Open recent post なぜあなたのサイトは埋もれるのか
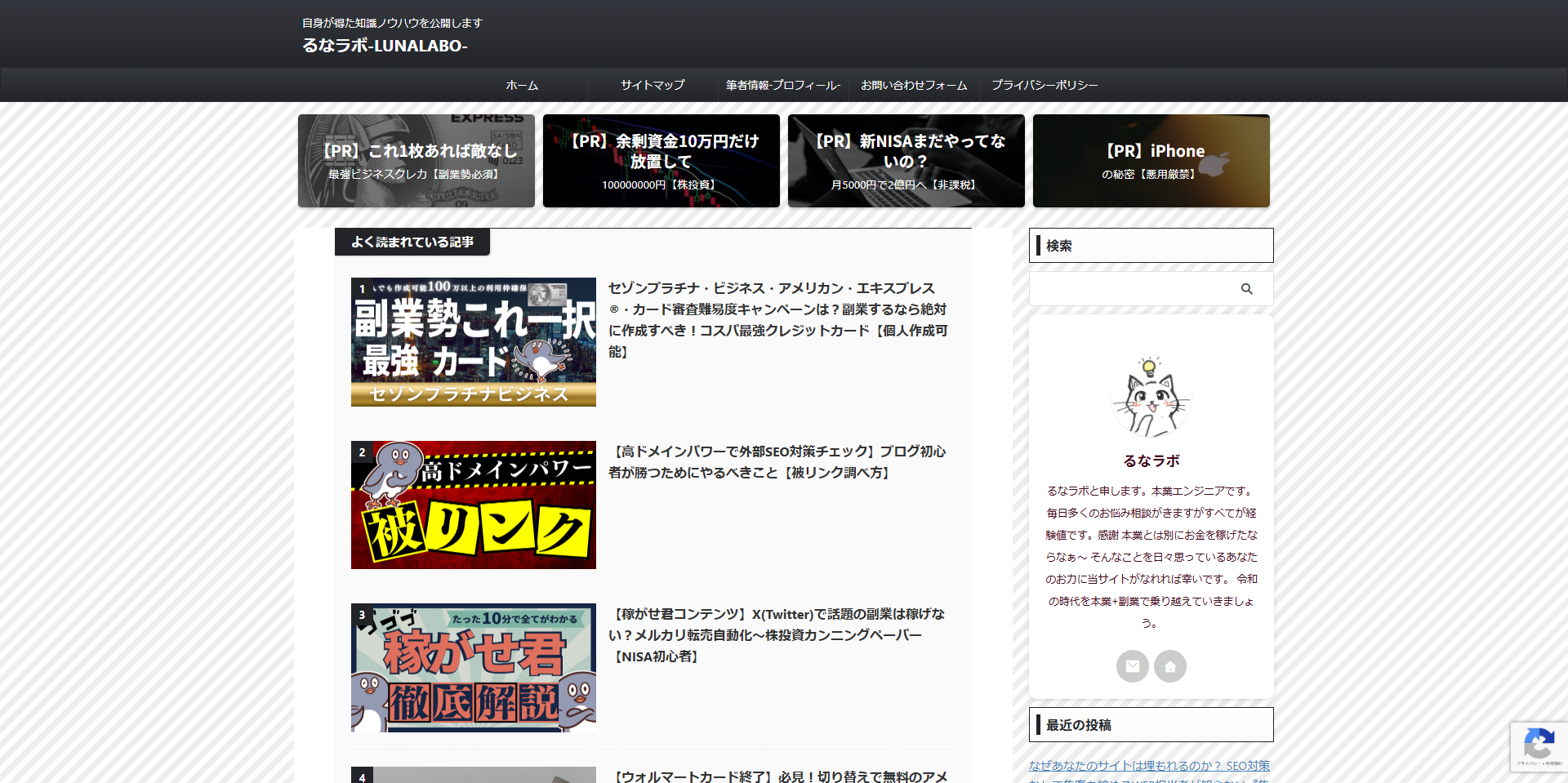Viewport: 1568px width, 783px height. coord(1149,766)
